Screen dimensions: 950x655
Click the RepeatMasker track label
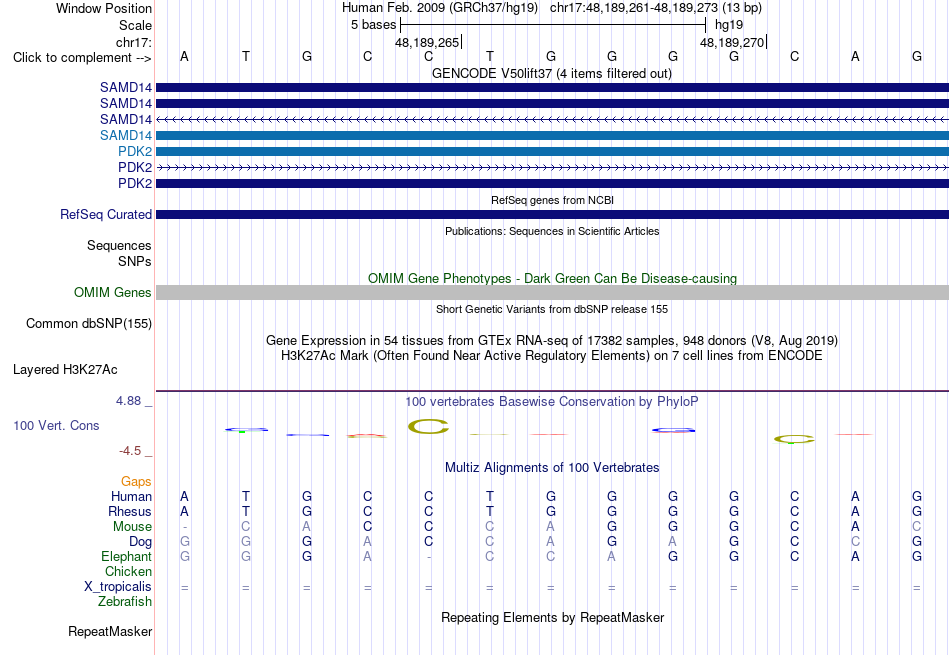pos(110,631)
